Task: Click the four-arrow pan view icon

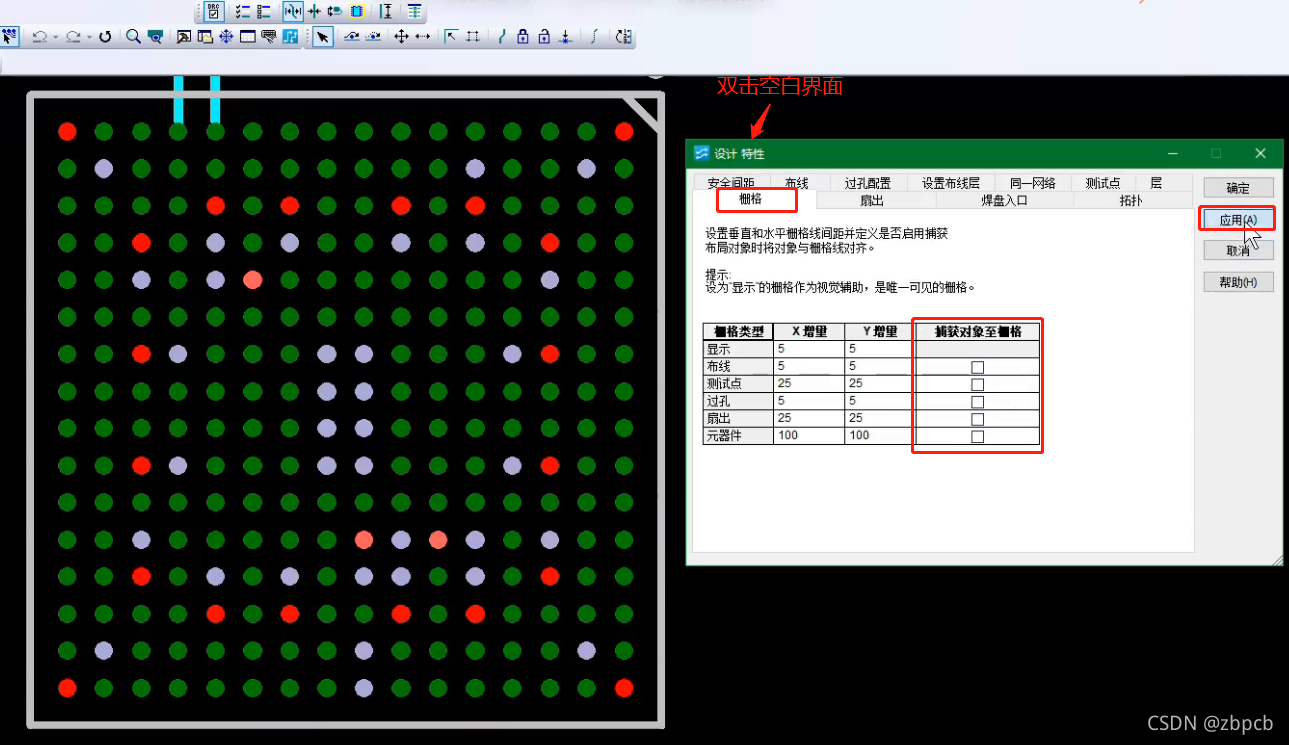Action: 226,37
